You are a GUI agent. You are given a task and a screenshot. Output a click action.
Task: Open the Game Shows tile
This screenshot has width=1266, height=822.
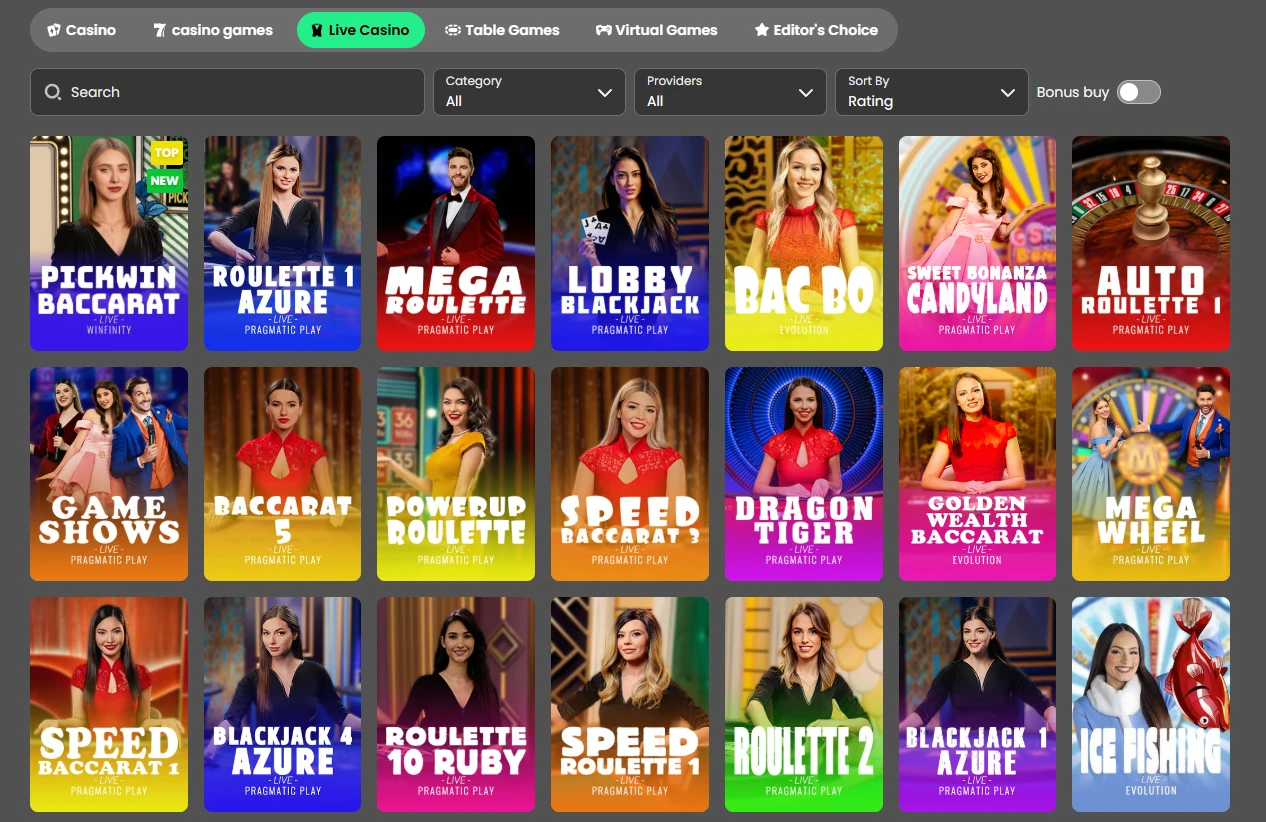(109, 474)
